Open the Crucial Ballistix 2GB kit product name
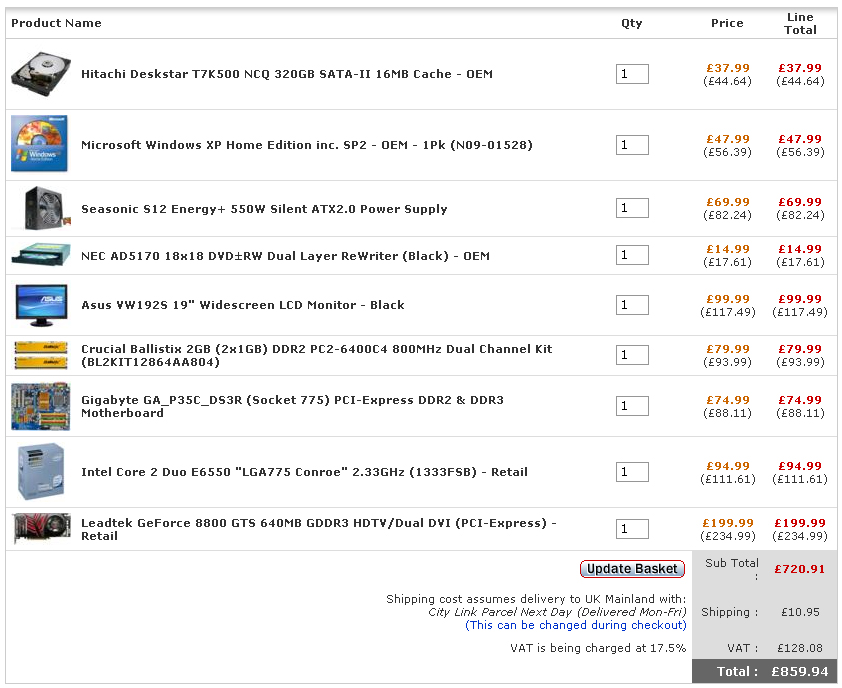The width and height of the screenshot is (842, 688). [x=317, y=356]
